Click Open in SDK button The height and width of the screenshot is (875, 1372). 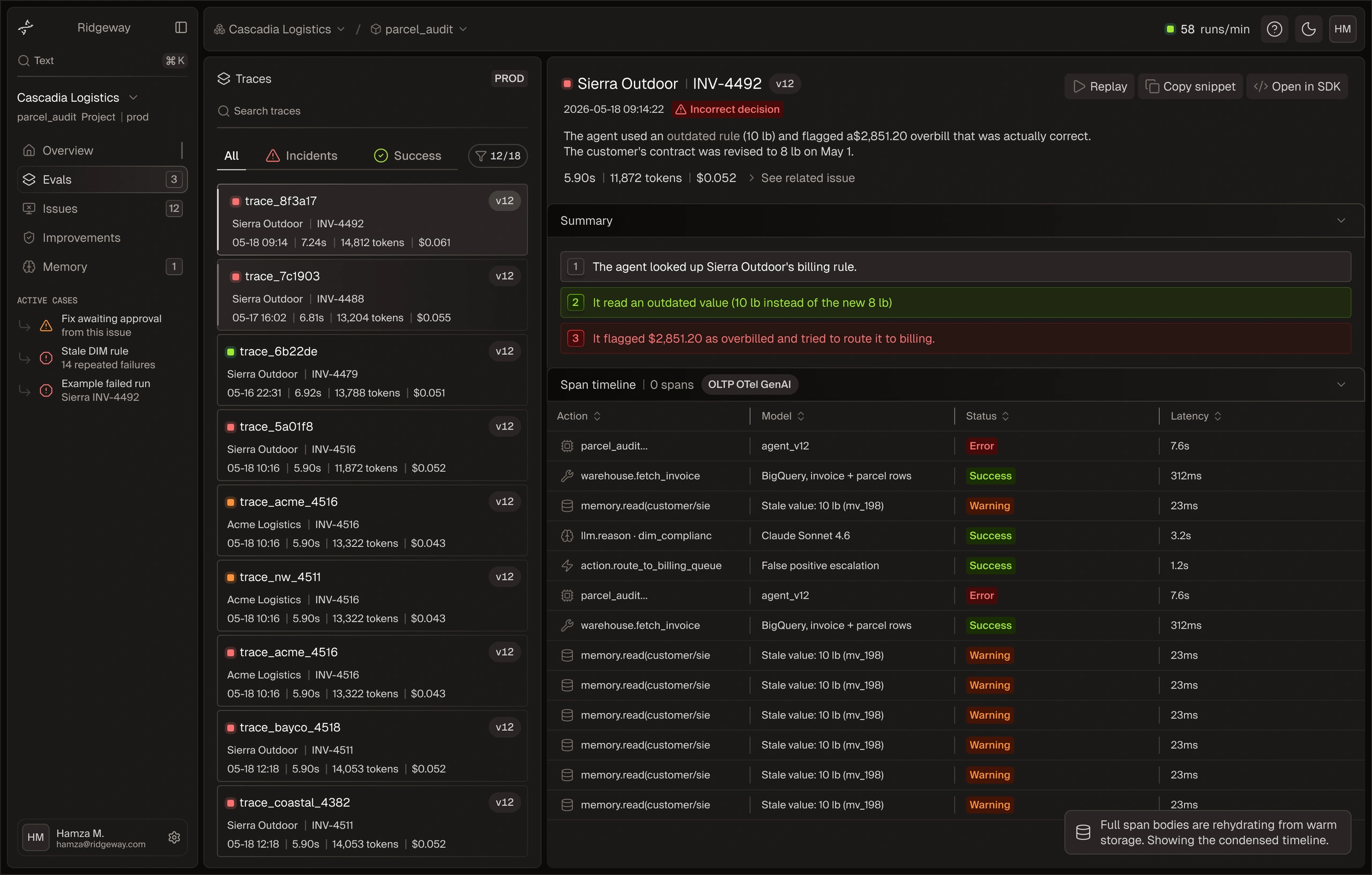1297,87
